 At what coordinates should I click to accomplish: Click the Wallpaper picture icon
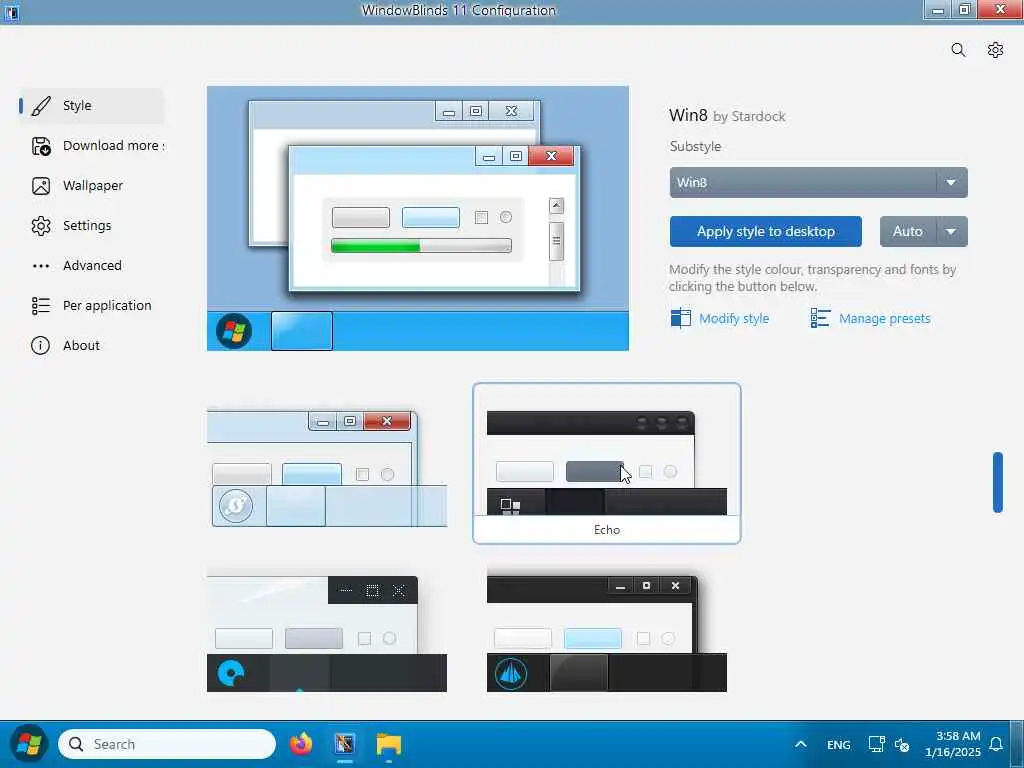click(x=41, y=186)
